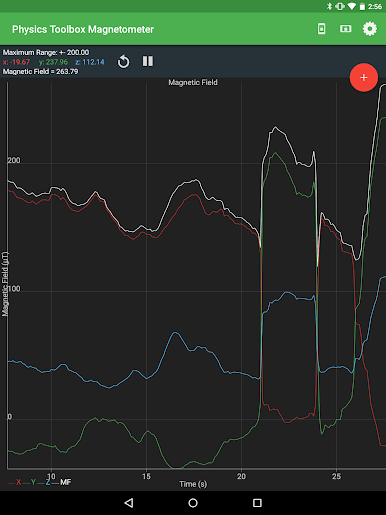
Task: Pause the magnetometer recording
Action: pos(148,61)
